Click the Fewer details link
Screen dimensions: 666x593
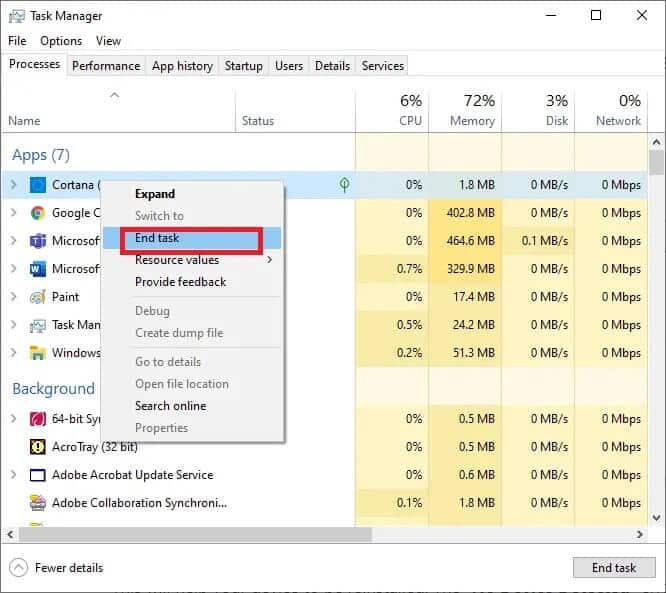tap(69, 568)
